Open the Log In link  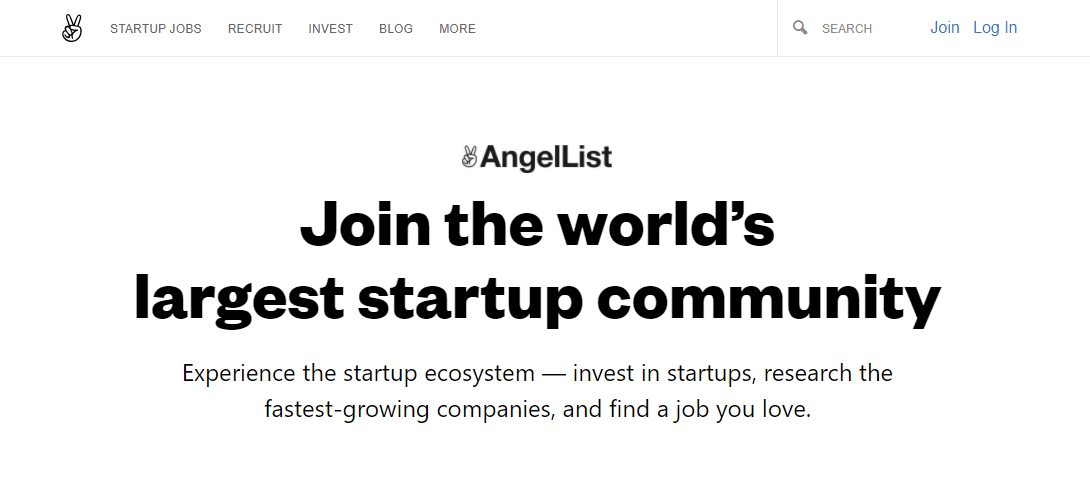995,28
